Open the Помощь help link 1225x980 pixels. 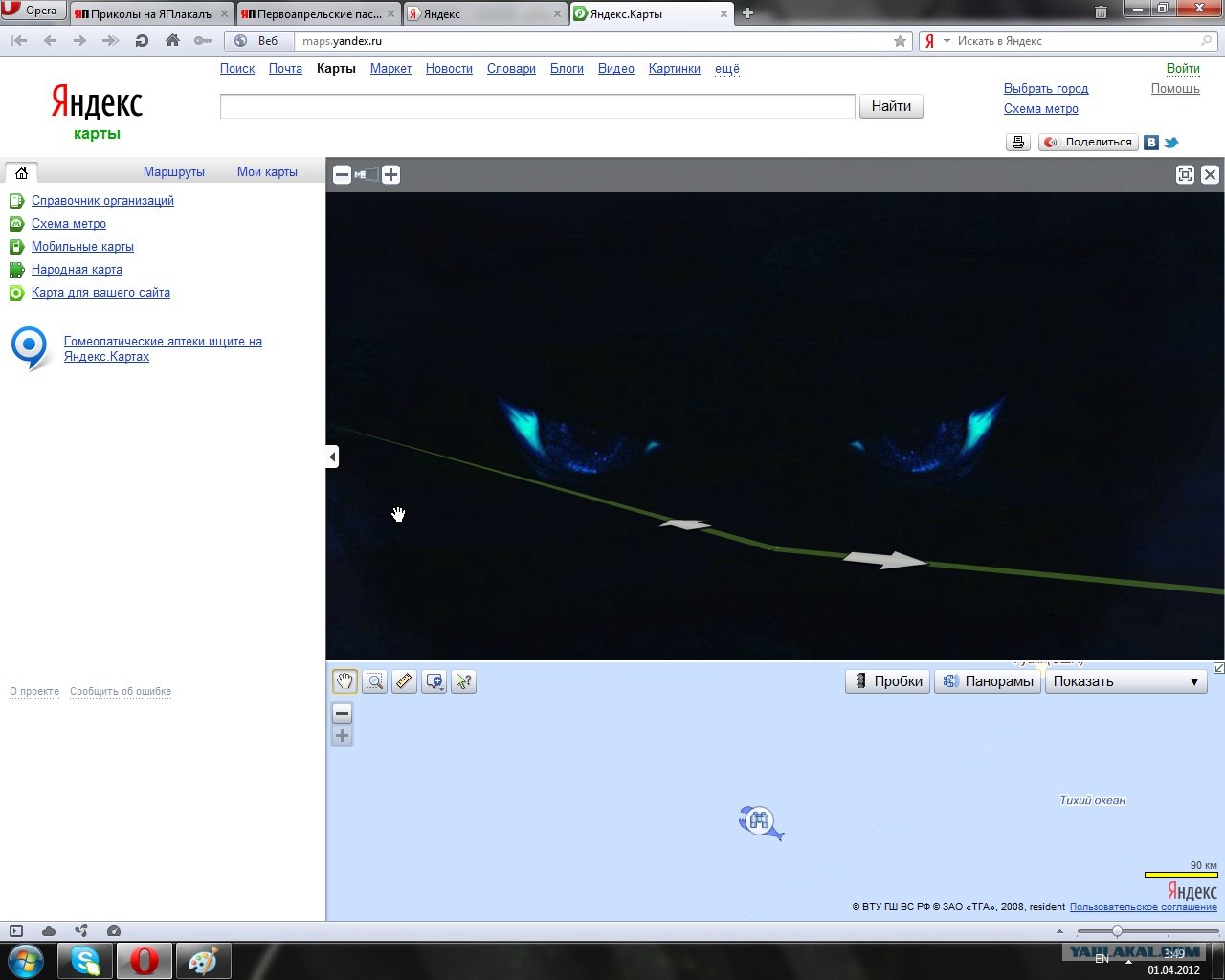point(1175,89)
